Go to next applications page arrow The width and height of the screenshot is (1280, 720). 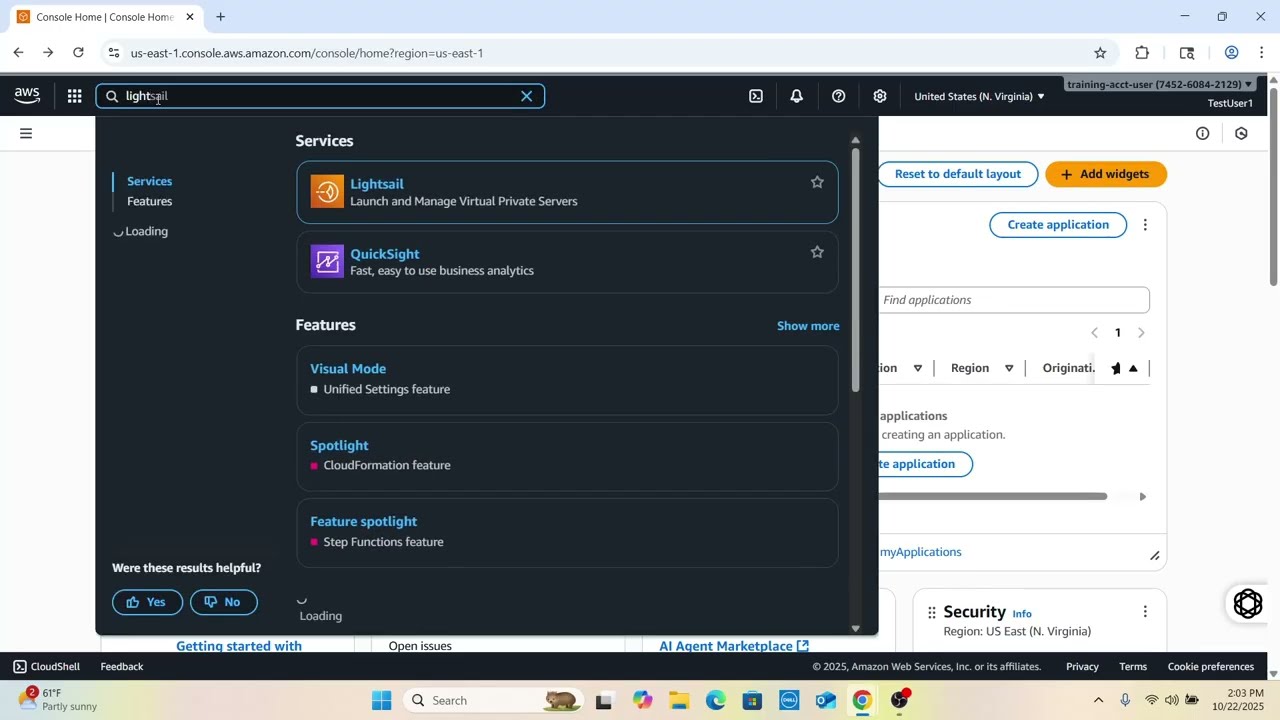[1141, 333]
